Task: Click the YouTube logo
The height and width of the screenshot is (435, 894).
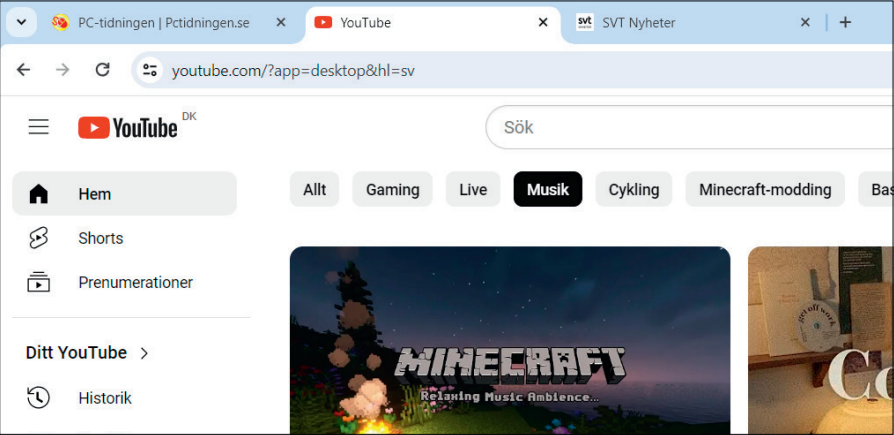Action: tap(128, 128)
